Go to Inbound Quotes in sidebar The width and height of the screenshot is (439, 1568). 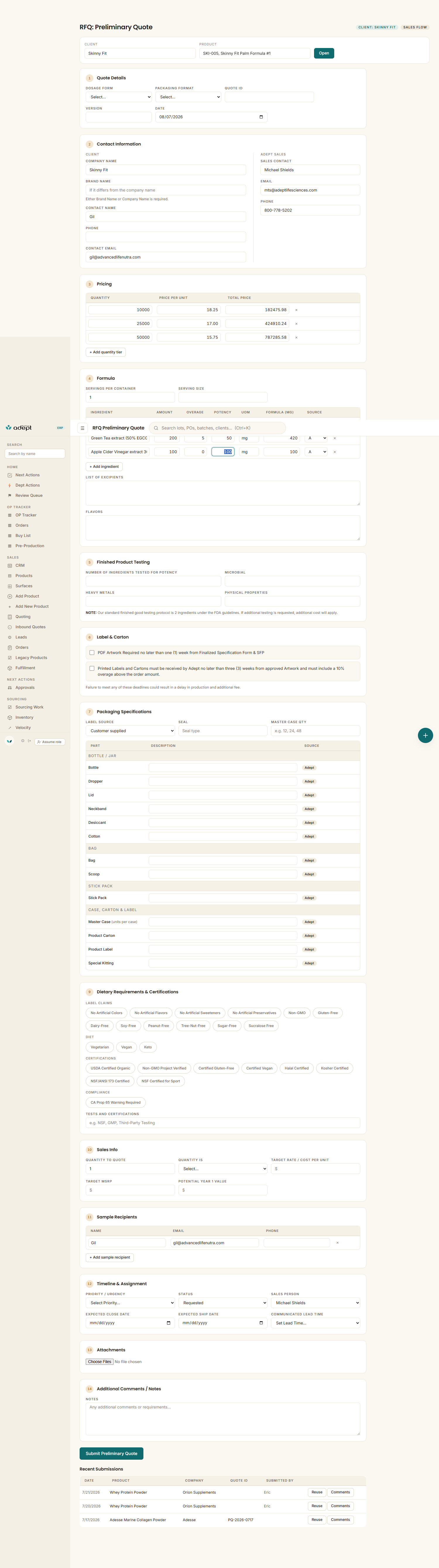point(30,627)
